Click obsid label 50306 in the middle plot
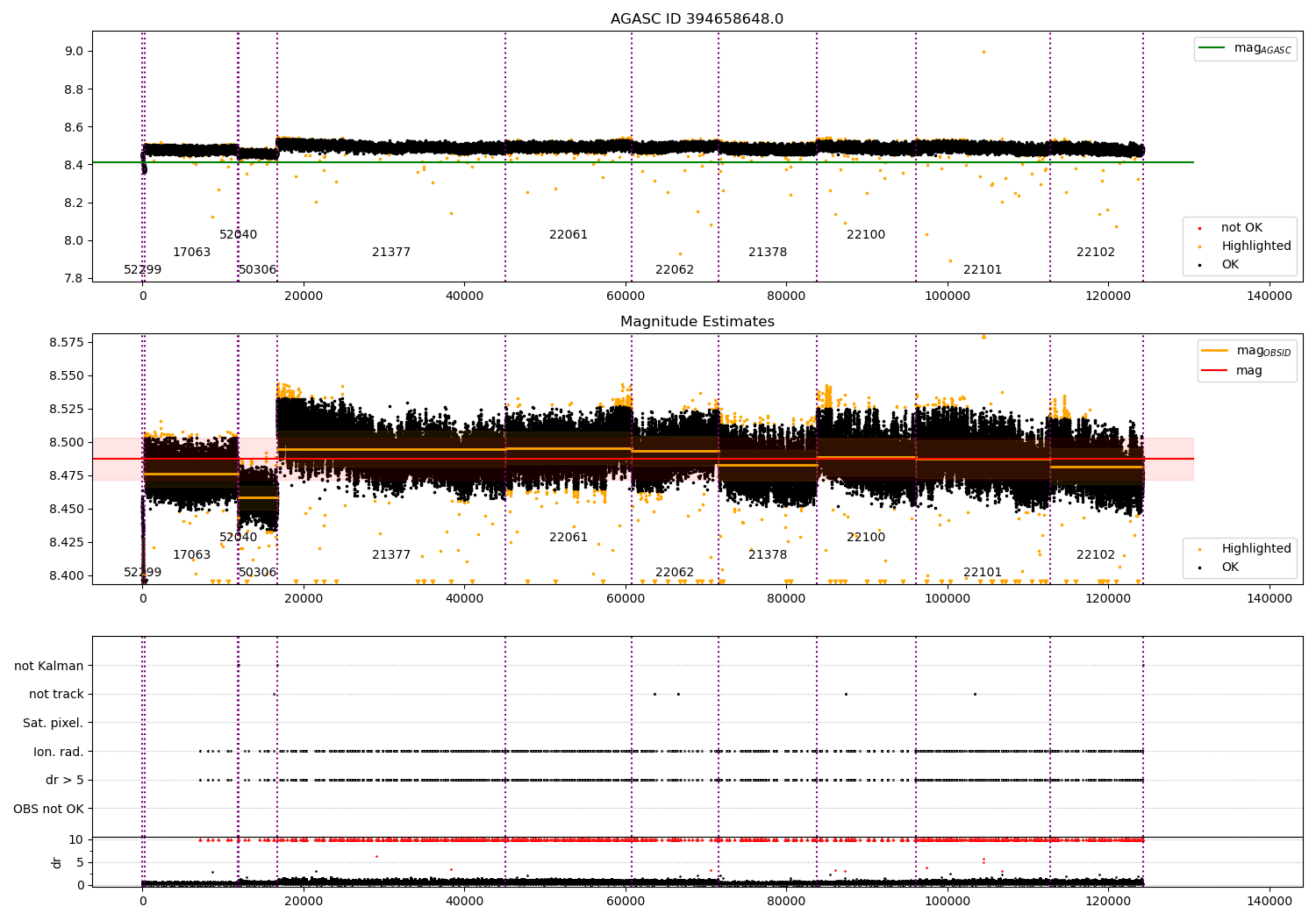 (257, 572)
